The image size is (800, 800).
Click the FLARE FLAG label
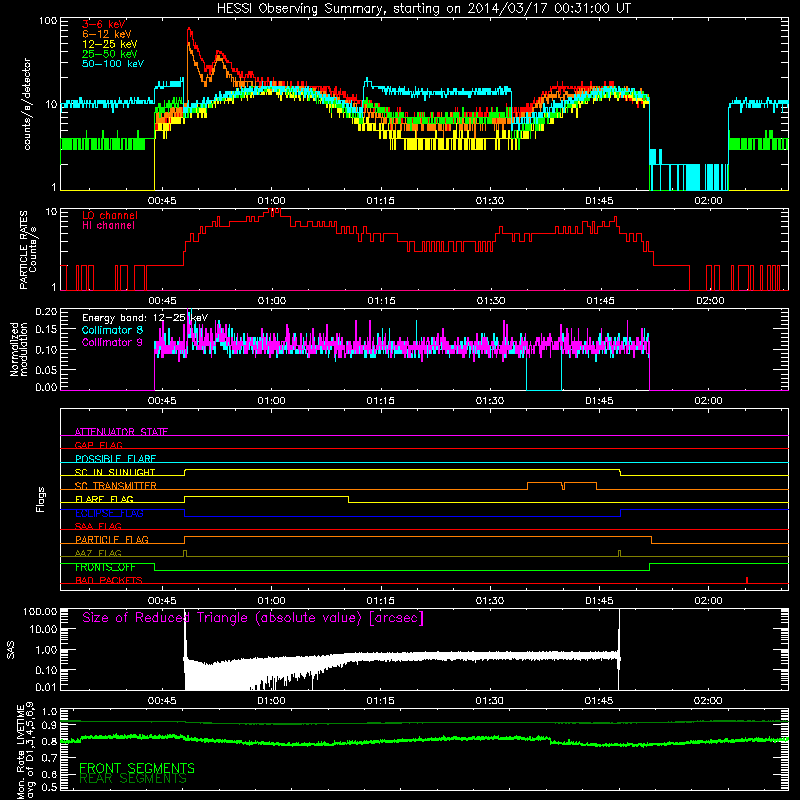point(104,499)
